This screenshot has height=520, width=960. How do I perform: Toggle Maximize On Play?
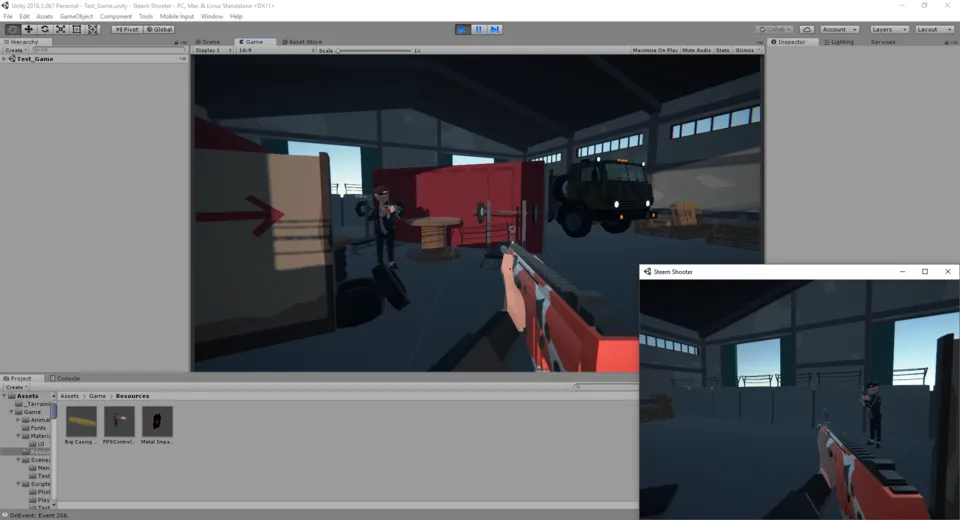[655, 50]
